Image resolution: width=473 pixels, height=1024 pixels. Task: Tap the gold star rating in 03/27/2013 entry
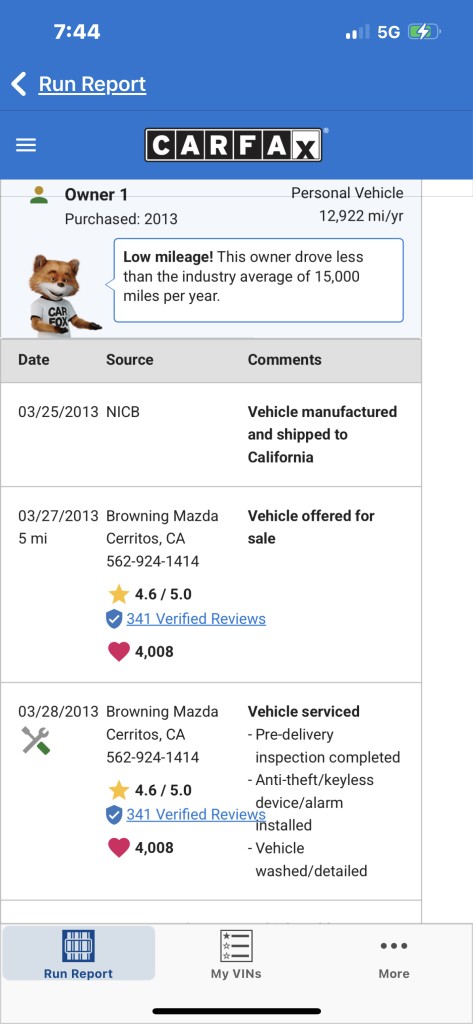pos(118,594)
